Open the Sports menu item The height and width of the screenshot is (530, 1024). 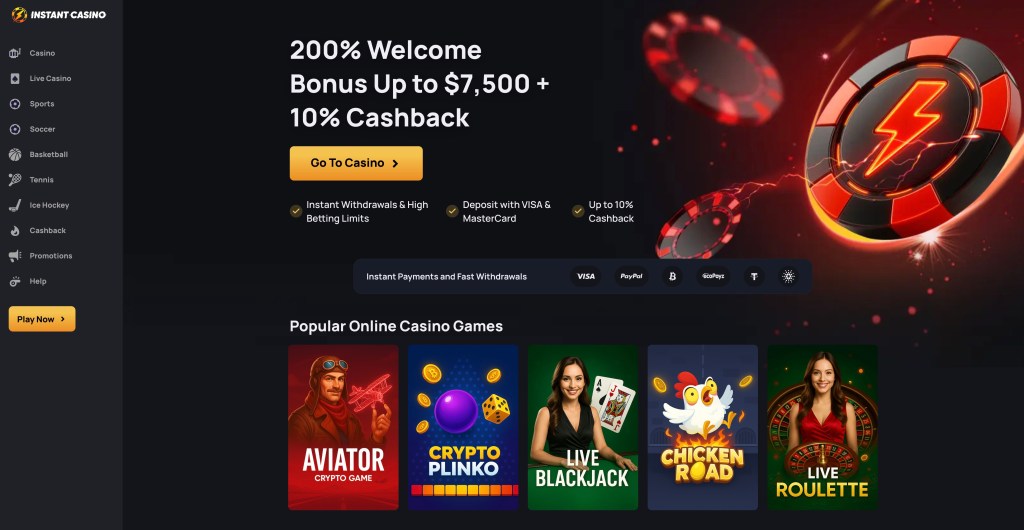pos(42,104)
